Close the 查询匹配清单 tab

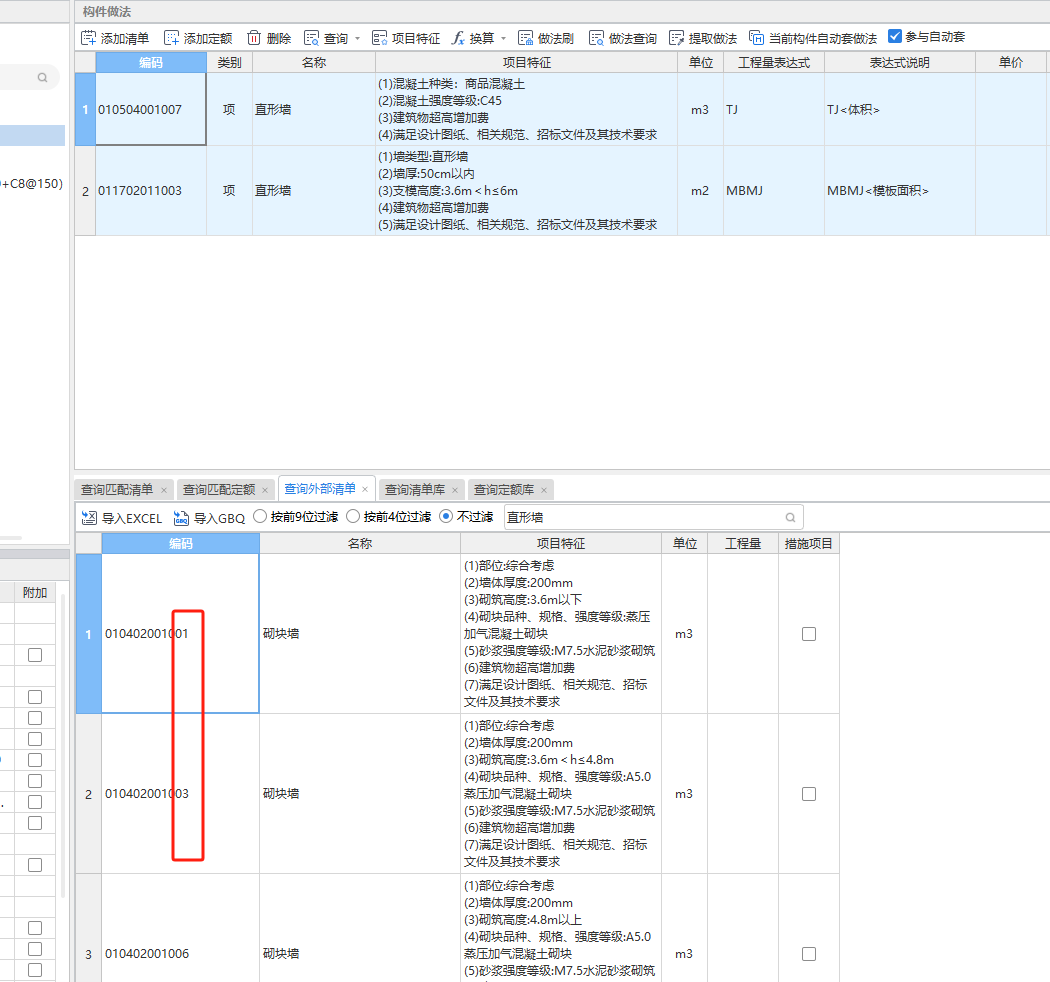coord(164,490)
